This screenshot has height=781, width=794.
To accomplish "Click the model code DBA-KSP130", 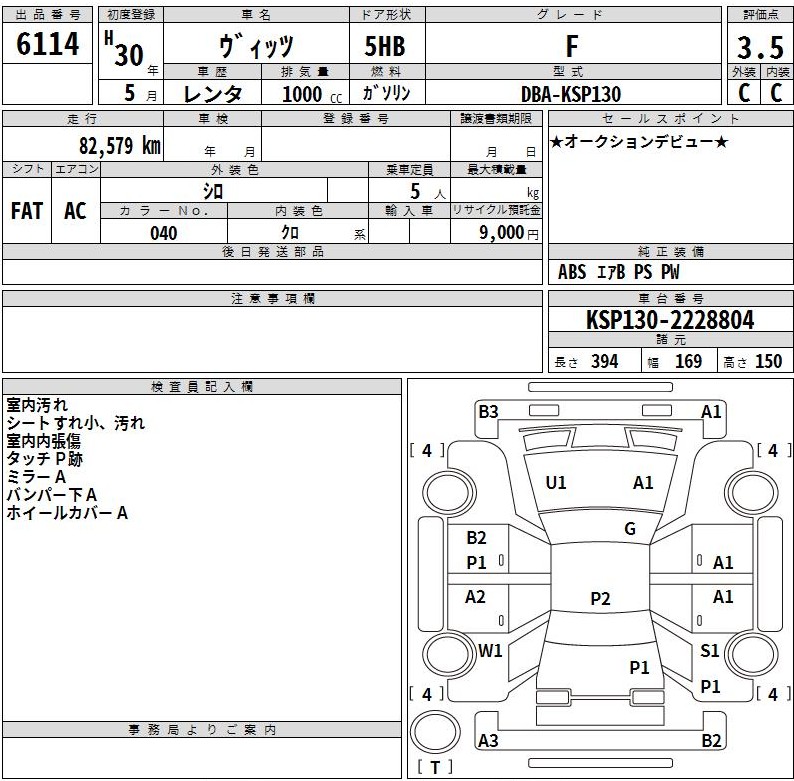I will (x=571, y=94).
